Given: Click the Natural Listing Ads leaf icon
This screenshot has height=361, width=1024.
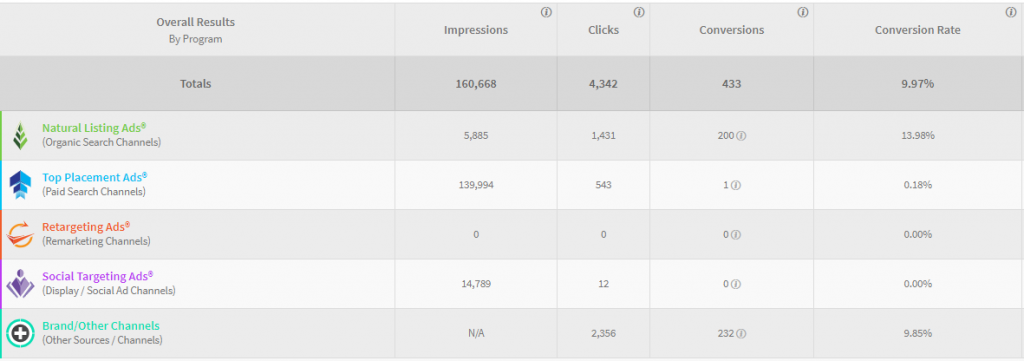Looking at the screenshot, I should tap(20, 135).
